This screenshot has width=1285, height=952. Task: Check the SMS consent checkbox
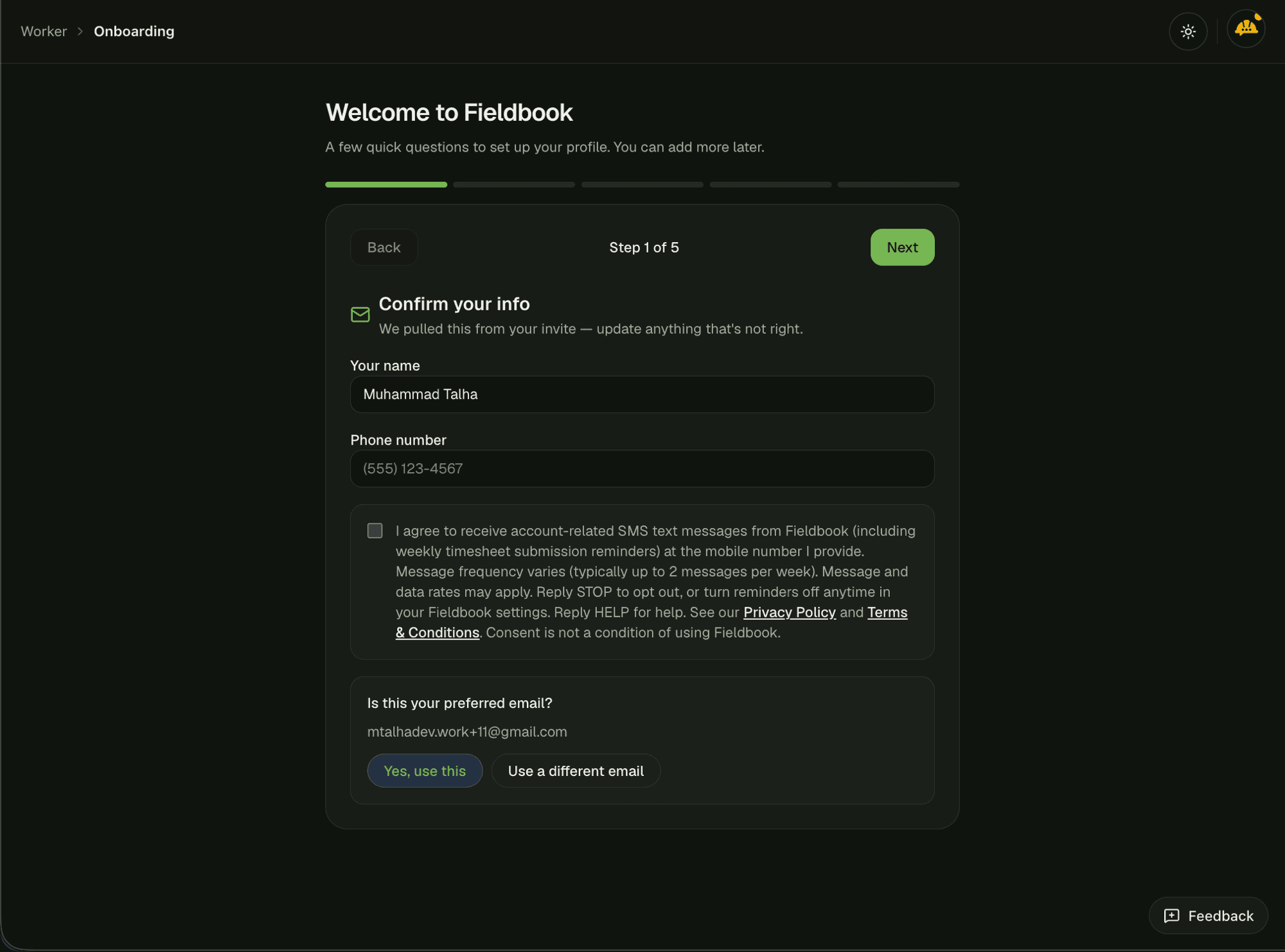(x=375, y=531)
